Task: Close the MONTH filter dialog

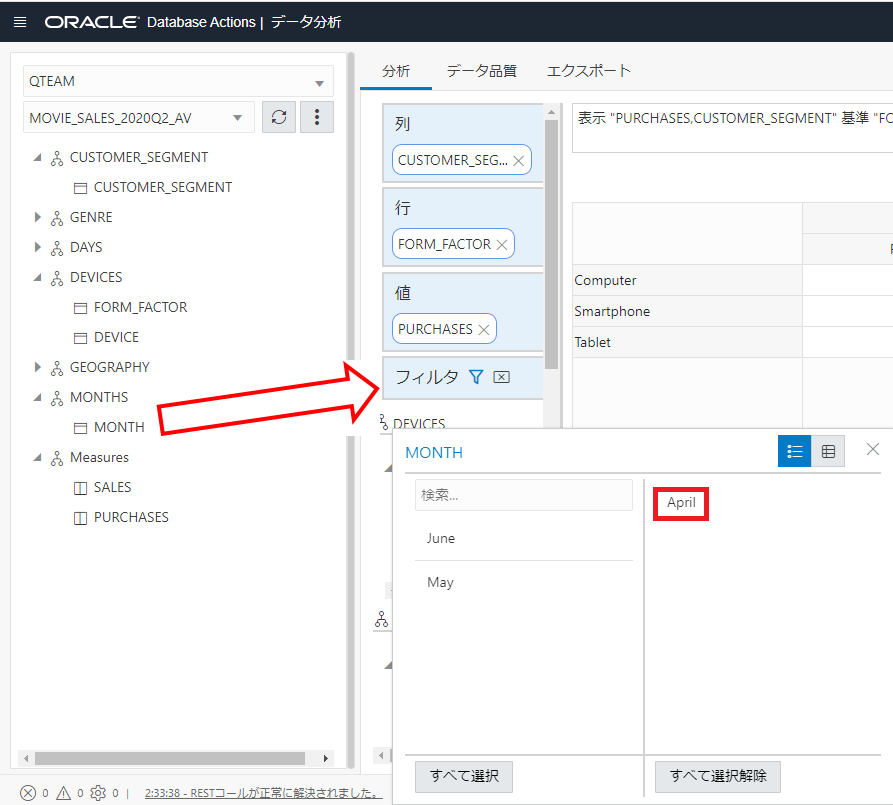Action: 873,450
